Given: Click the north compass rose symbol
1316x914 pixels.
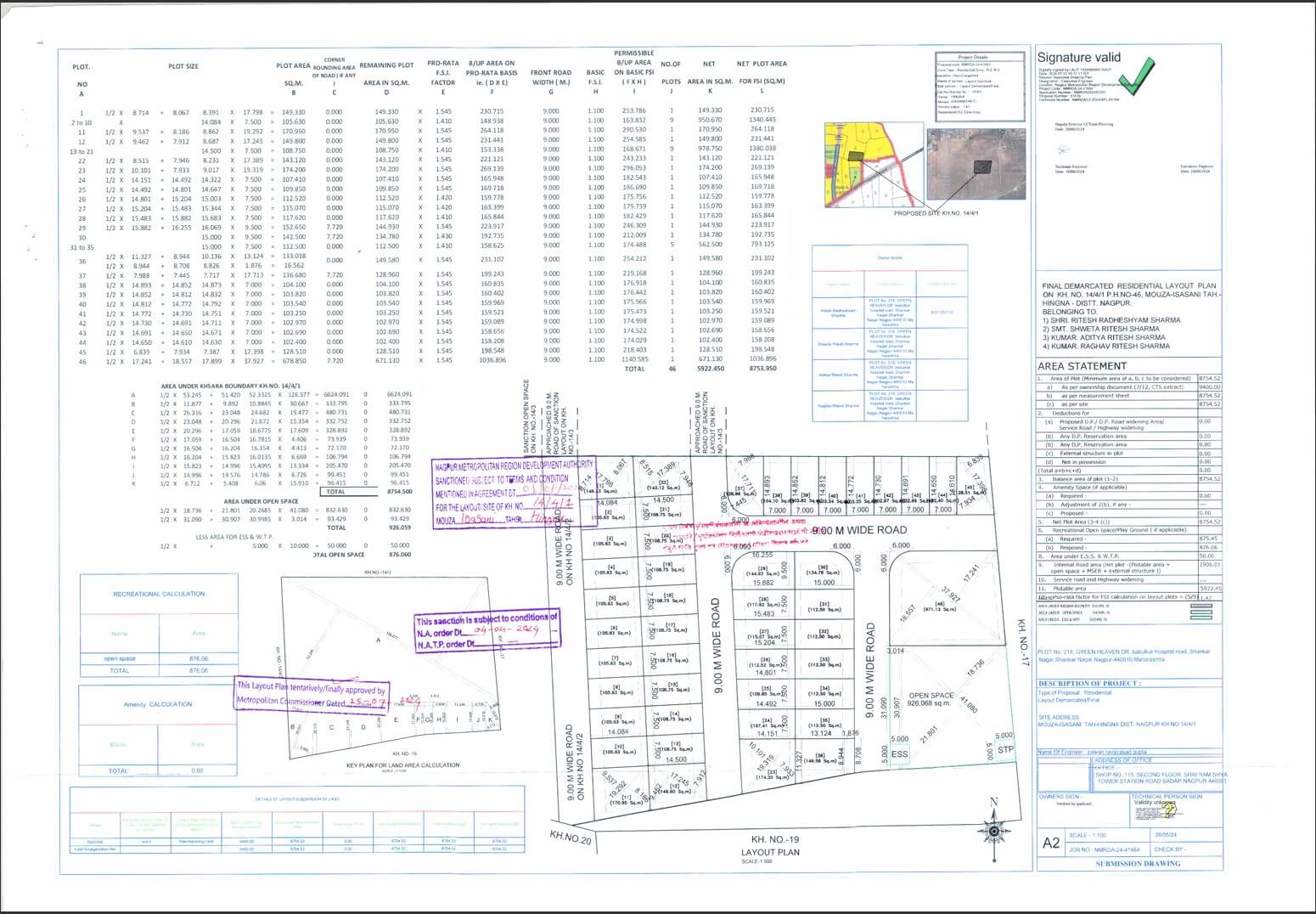Looking at the screenshot, I should click(x=992, y=831).
